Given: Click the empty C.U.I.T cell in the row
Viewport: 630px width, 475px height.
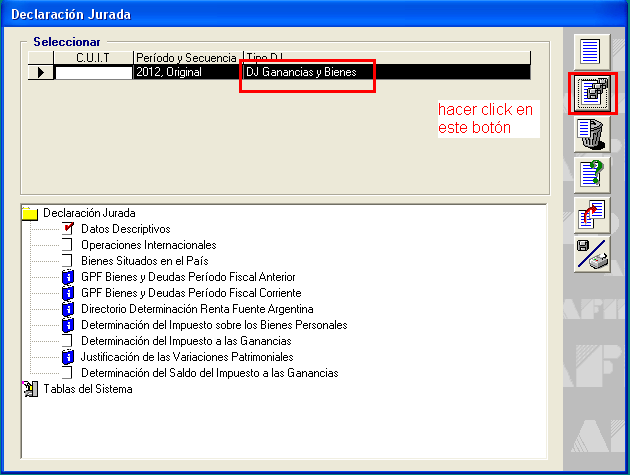Looking at the screenshot, I should [x=93, y=73].
